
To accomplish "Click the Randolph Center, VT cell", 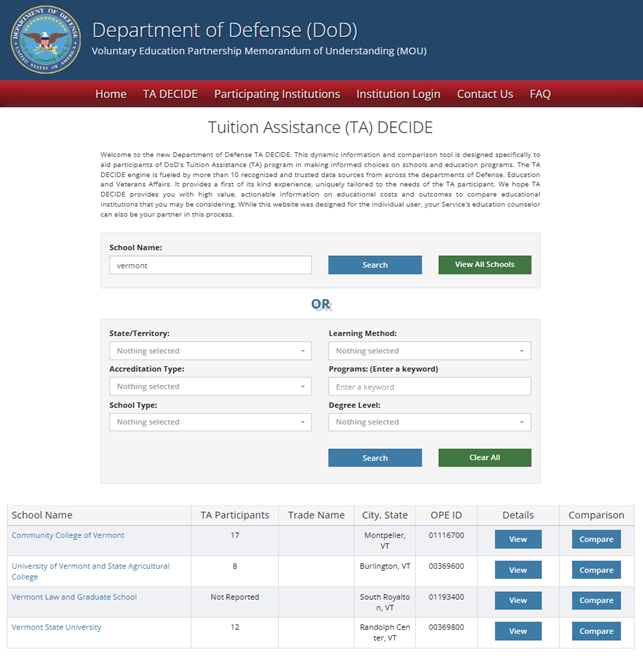I will tap(385, 632).
